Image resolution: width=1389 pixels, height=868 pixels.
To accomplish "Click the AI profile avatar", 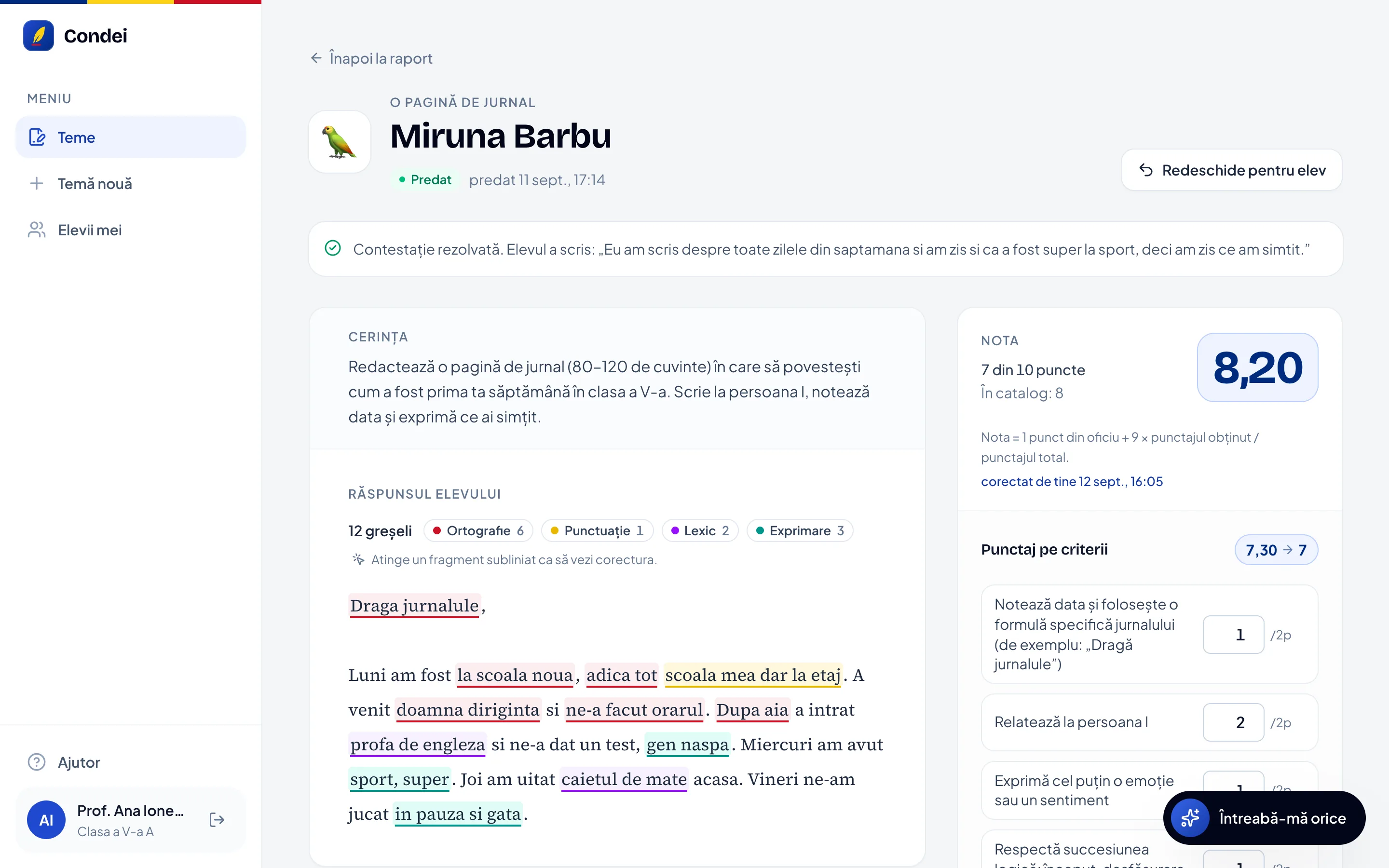I will (46, 820).
